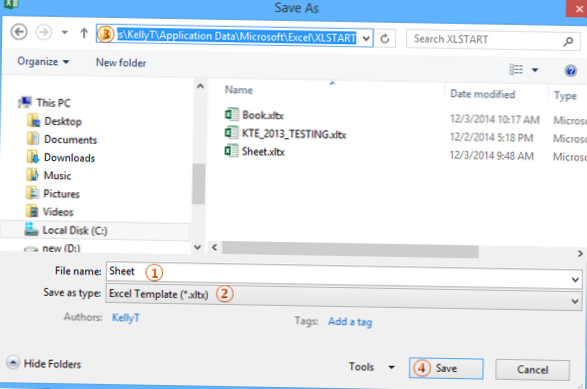Viewport: 587px width, 389px height.
Task: Create a New folder
Action: click(x=121, y=63)
